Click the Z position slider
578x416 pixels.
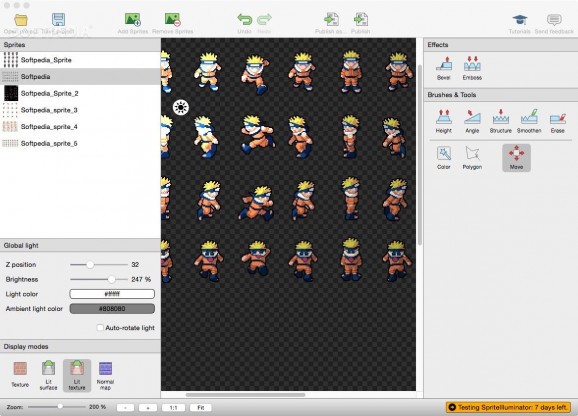(99, 265)
